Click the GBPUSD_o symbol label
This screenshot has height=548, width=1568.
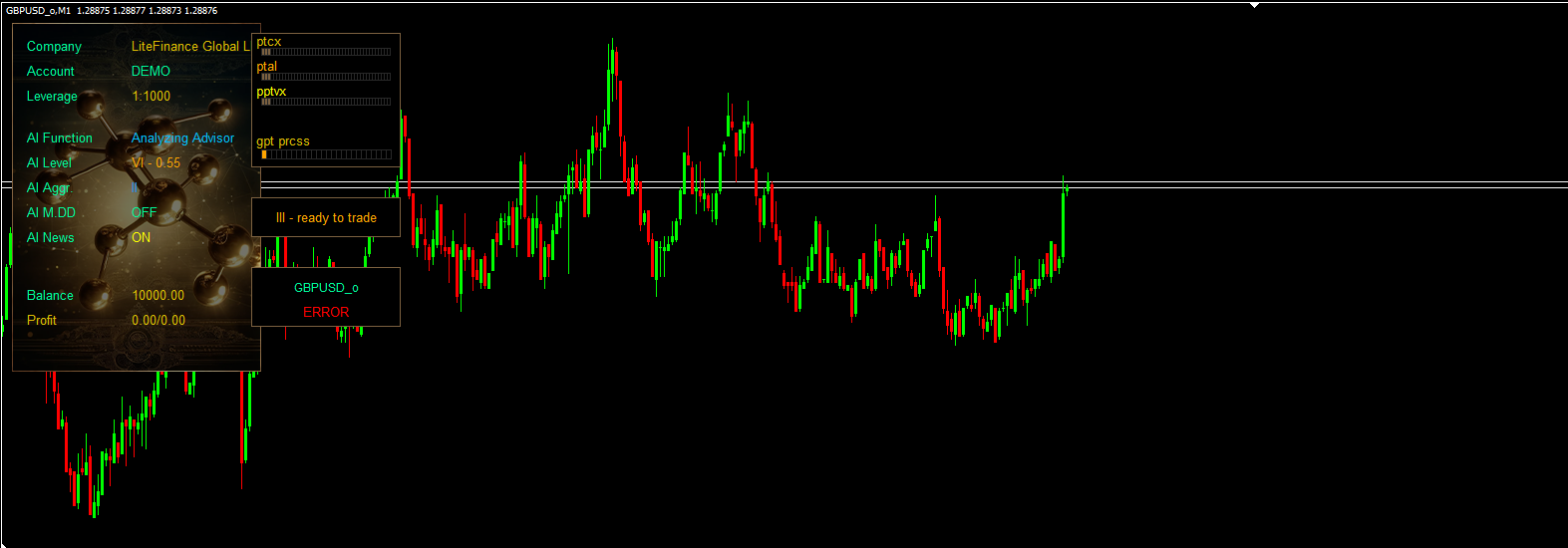coord(326,287)
